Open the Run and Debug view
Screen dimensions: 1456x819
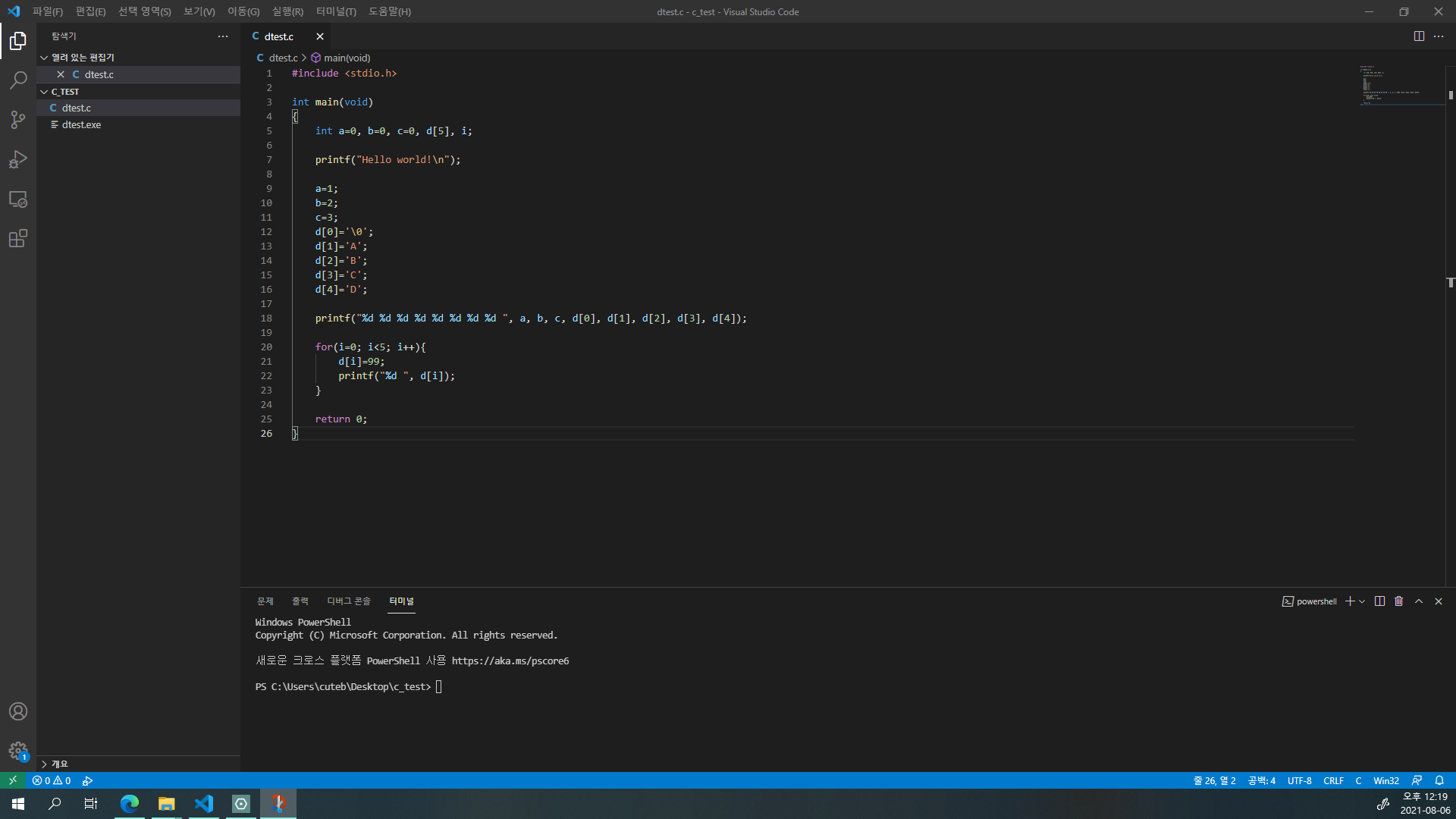18,159
